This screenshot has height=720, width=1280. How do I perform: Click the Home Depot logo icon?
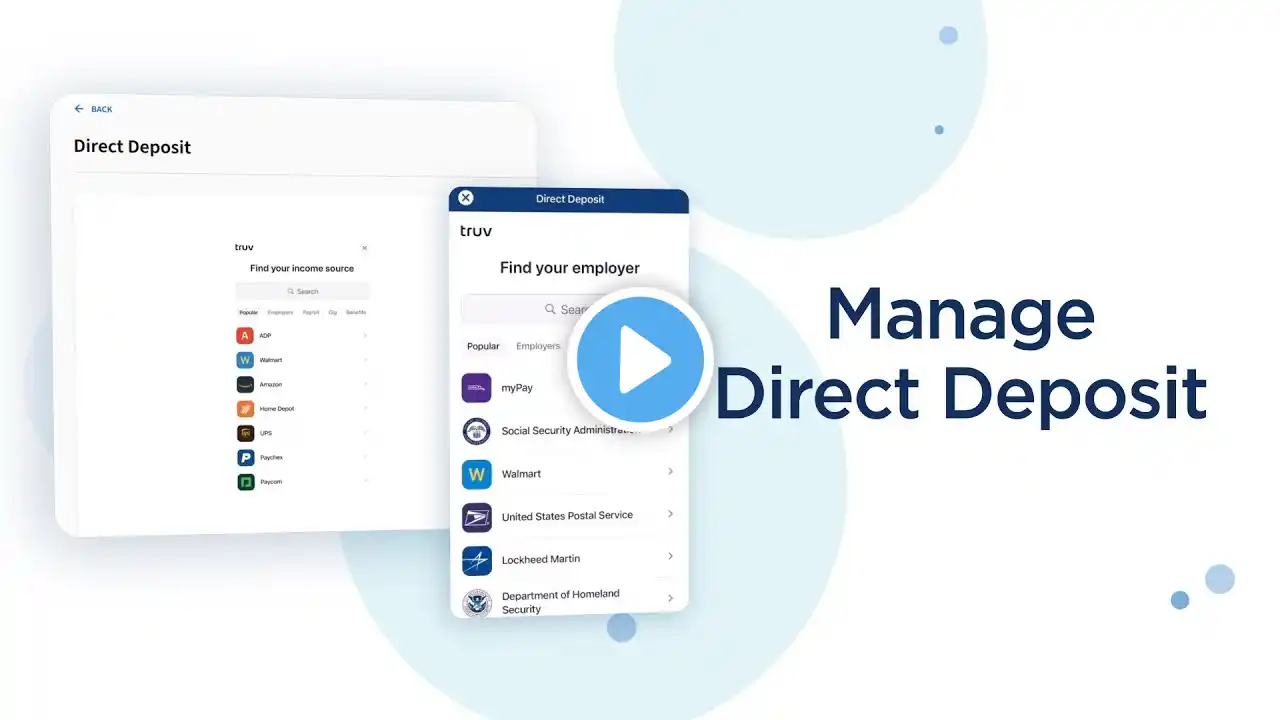coord(245,409)
